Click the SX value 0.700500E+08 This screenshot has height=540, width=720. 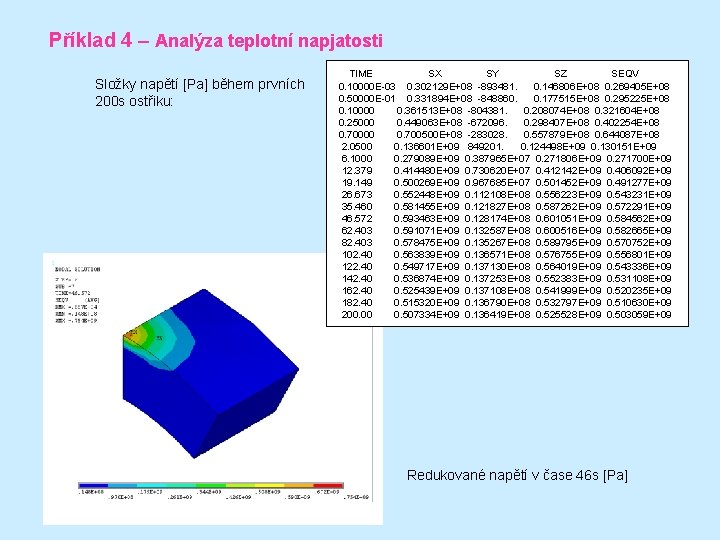click(429, 135)
